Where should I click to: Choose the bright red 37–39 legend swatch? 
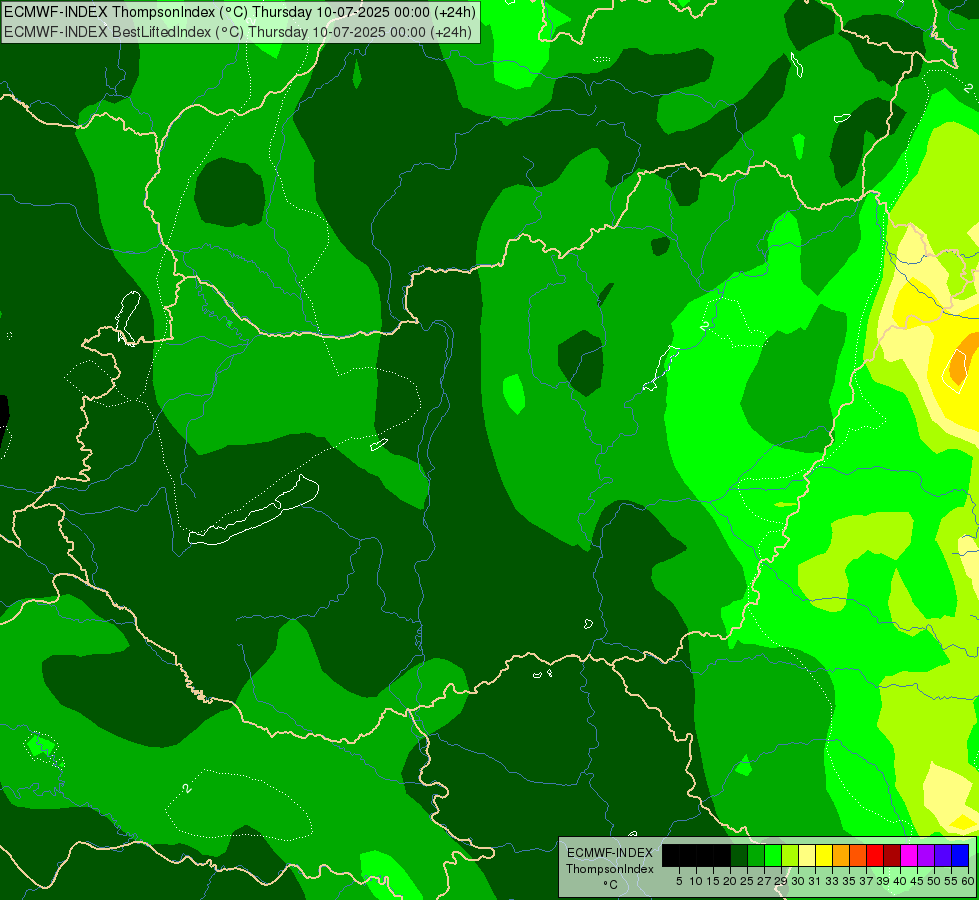(x=875, y=855)
